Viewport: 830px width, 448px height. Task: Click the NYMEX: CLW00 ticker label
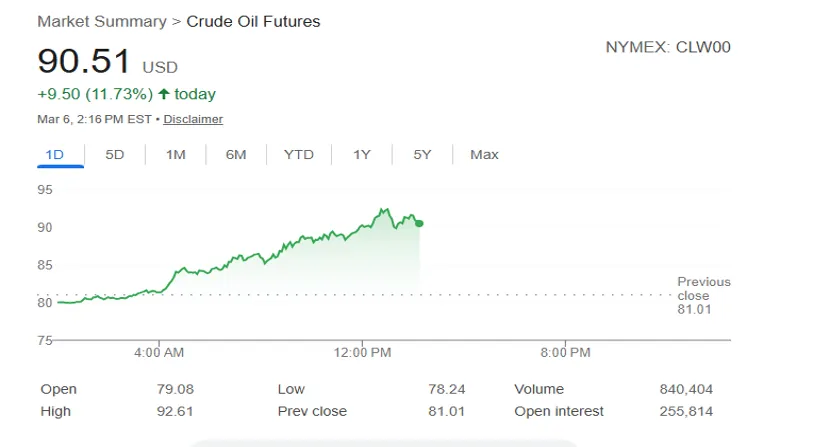[668, 47]
